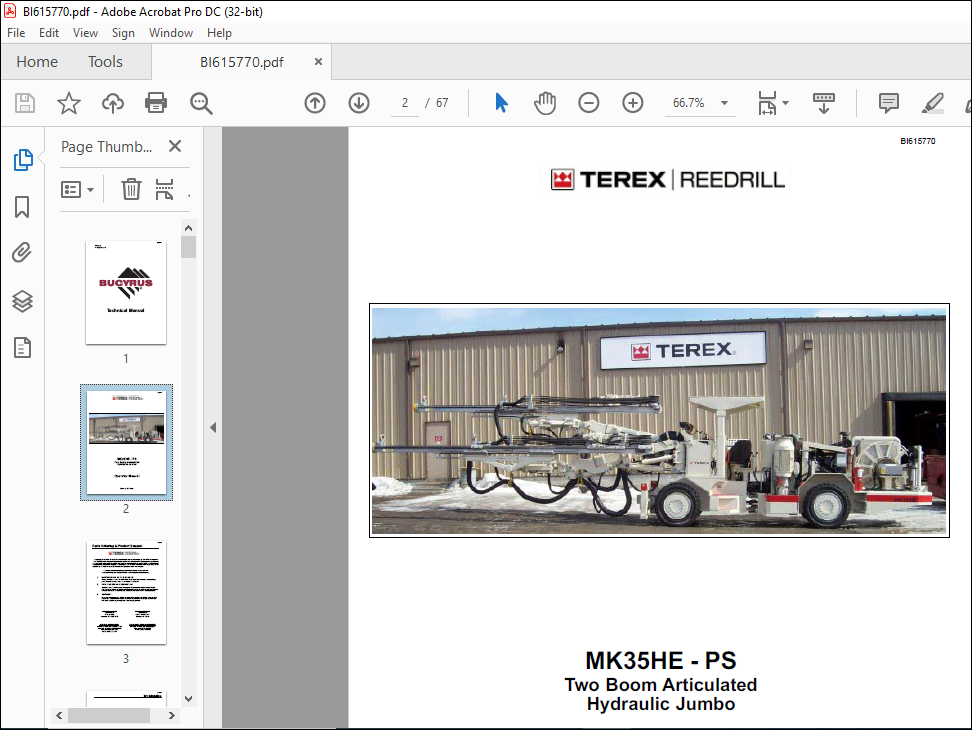Click thumbnail panel scroll right arrow
This screenshot has width=972, height=730.
pos(172,716)
